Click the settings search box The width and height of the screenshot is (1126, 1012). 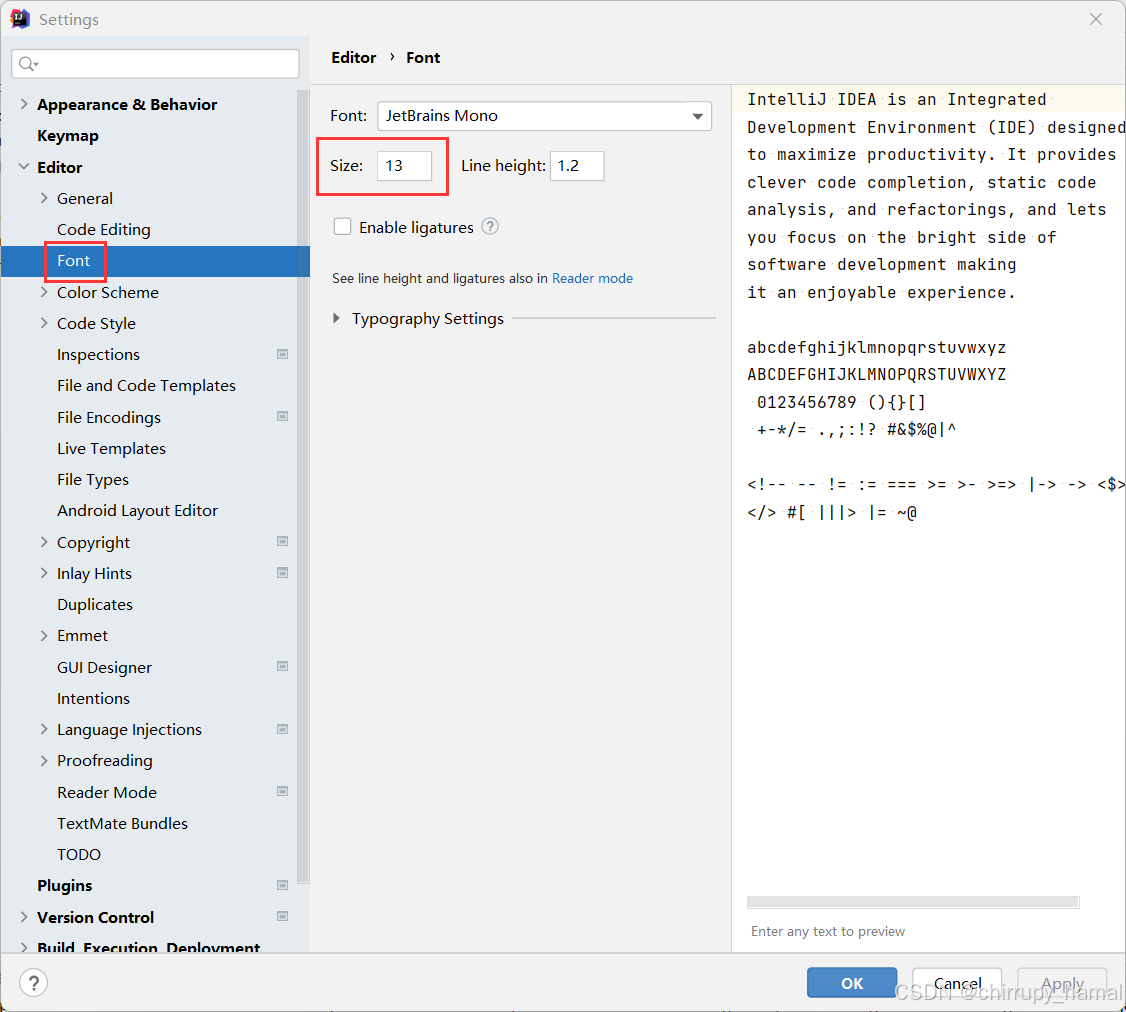point(155,64)
